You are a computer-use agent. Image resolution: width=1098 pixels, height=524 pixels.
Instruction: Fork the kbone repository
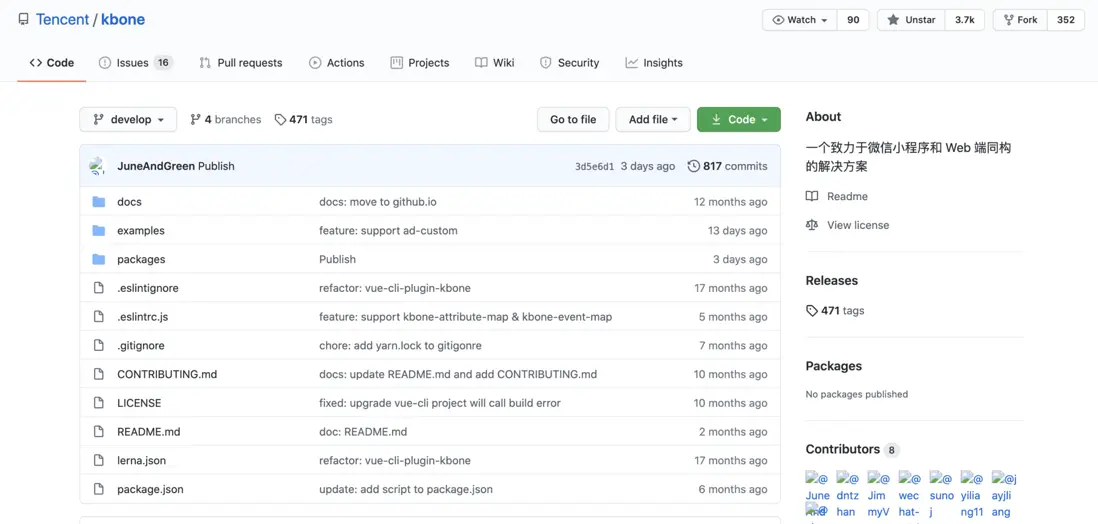click(1020, 20)
